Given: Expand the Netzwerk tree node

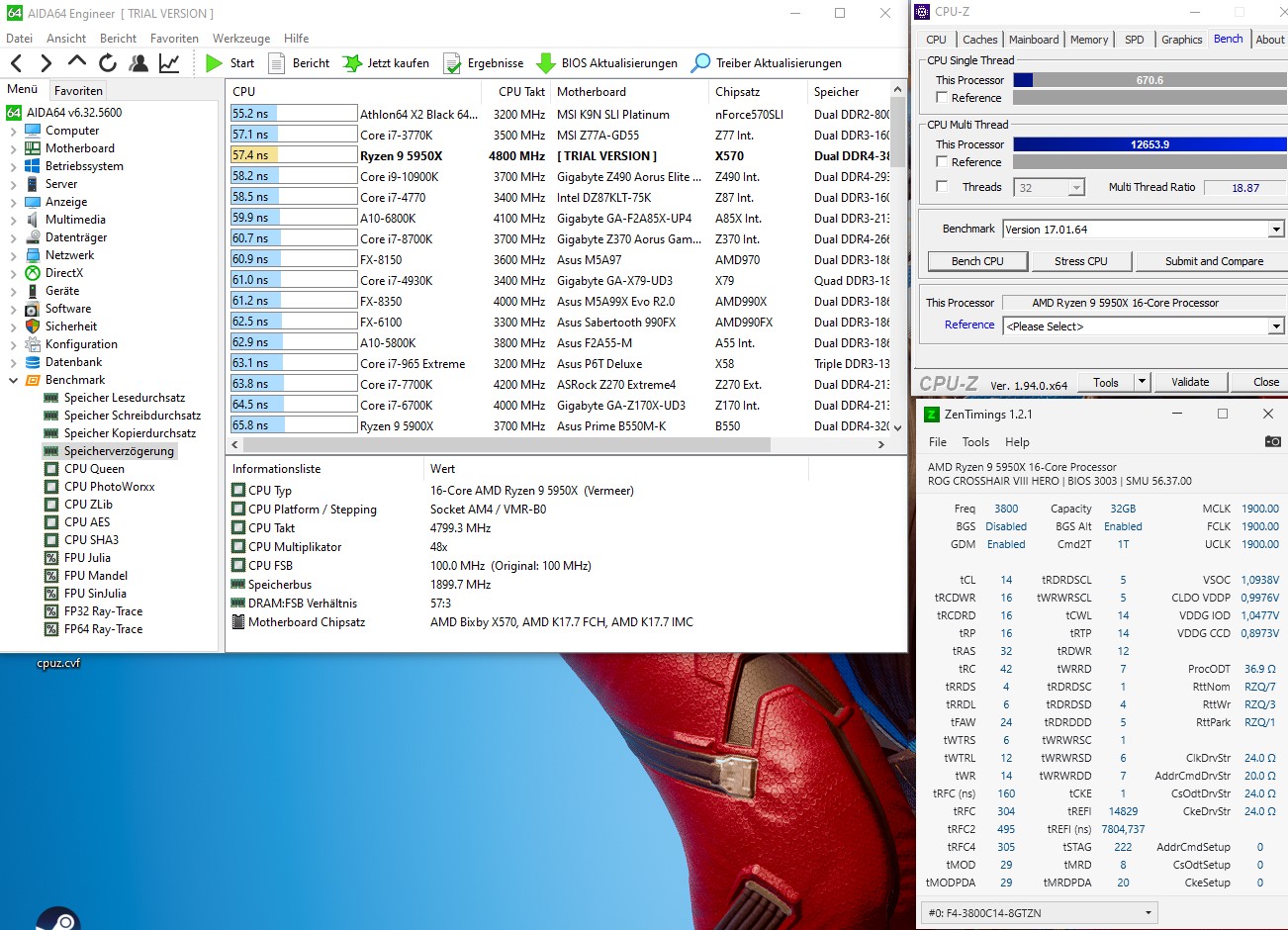Looking at the screenshot, I should tap(13, 255).
